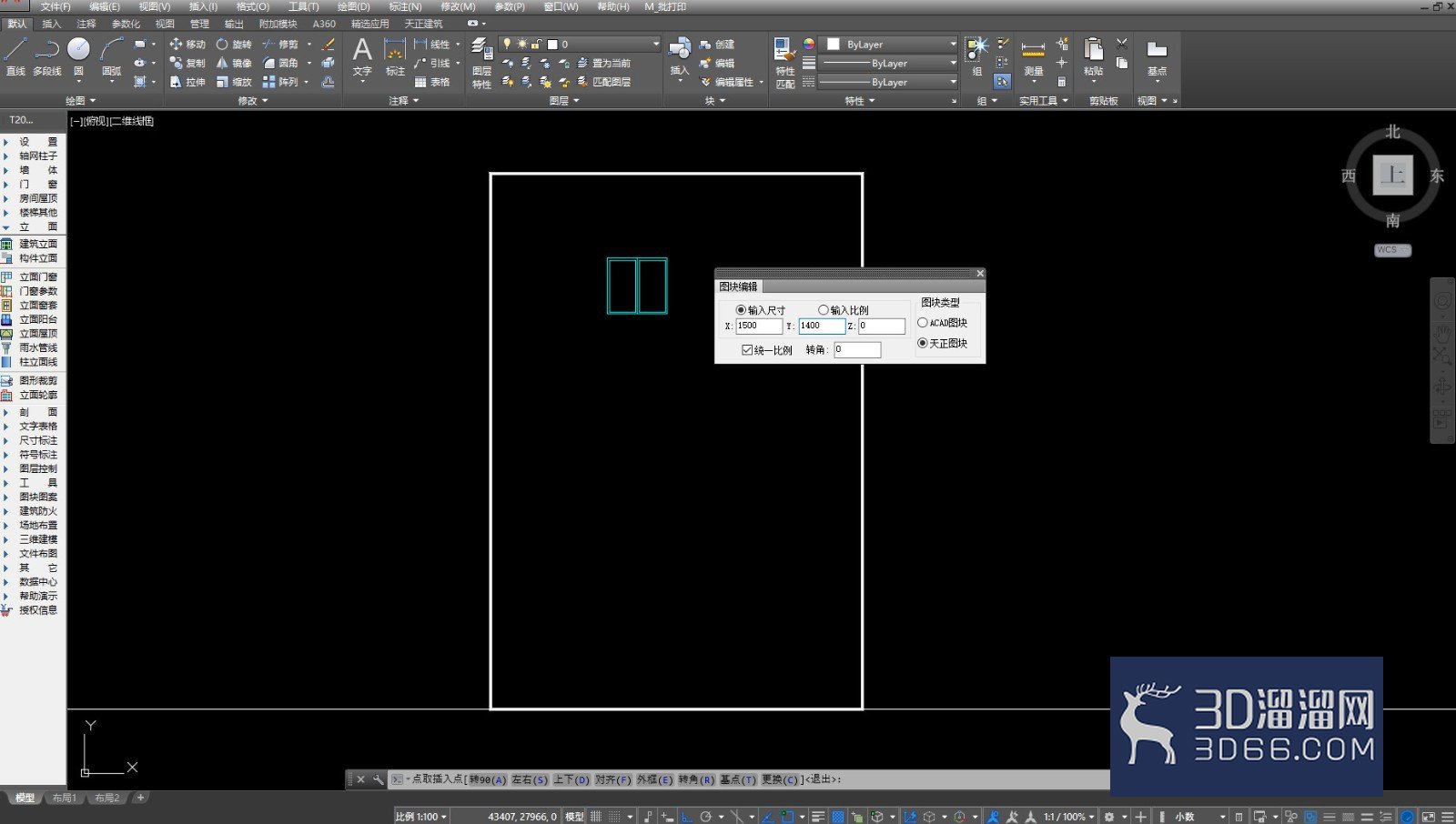
Task: Click the 修剪 (Trim) tool
Action: (280, 44)
